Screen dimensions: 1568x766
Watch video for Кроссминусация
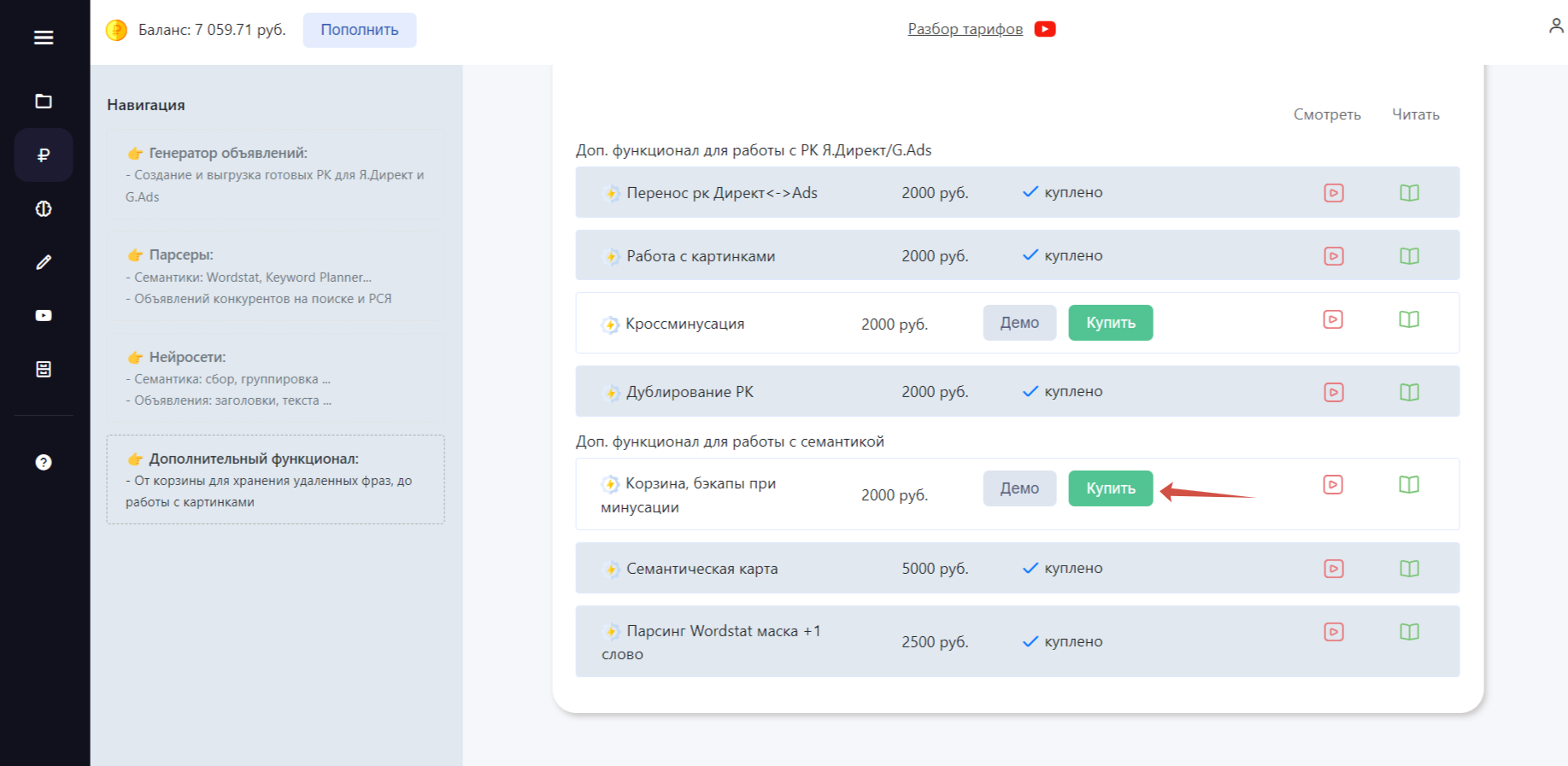pos(1333,319)
